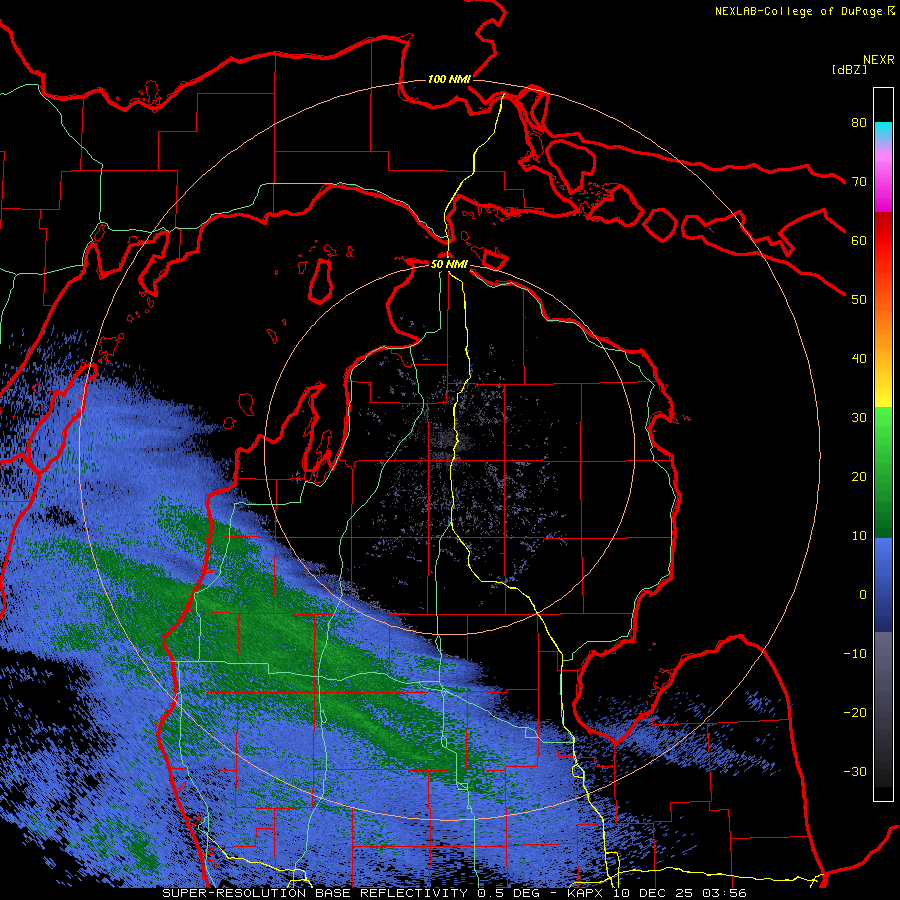Click the [dBZ] unit label
Image resolution: width=900 pixels, height=900 pixels.
pyautogui.click(x=849, y=69)
